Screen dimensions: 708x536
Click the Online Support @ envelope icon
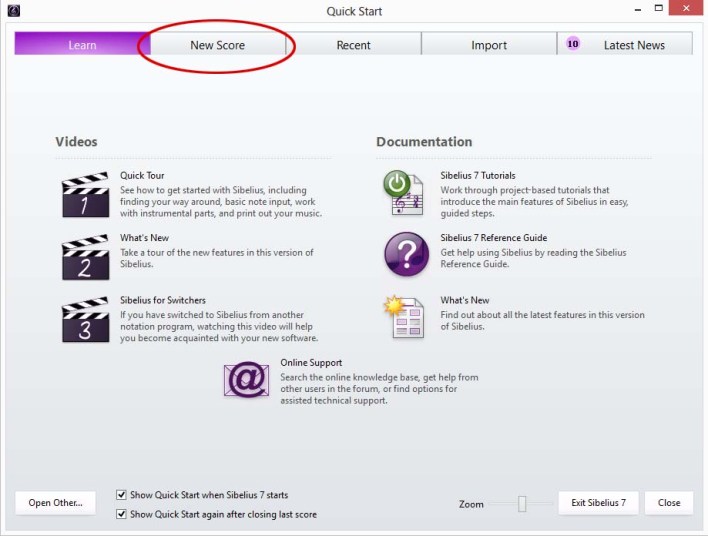click(x=247, y=379)
